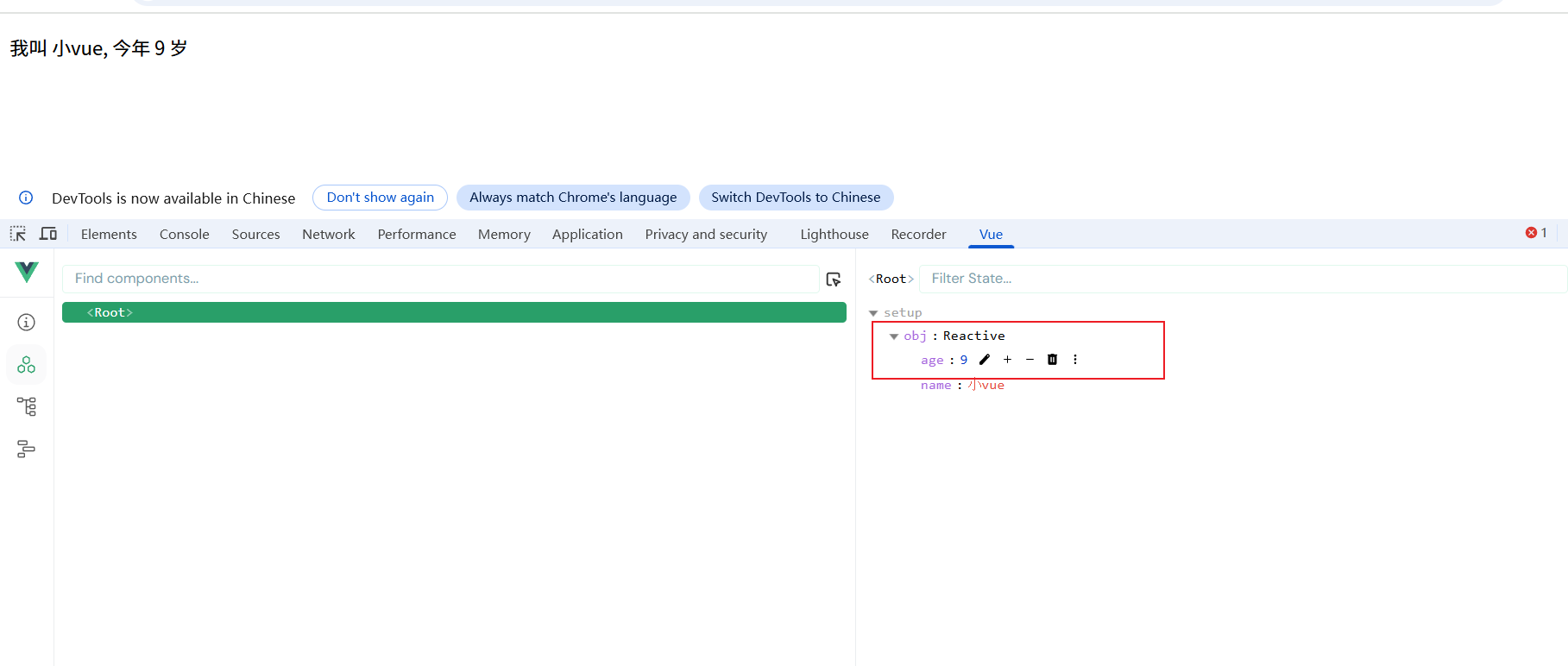Toggle the device toolbar icon
The height and width of the screenshot is (666, 1568).
point(48,234)
